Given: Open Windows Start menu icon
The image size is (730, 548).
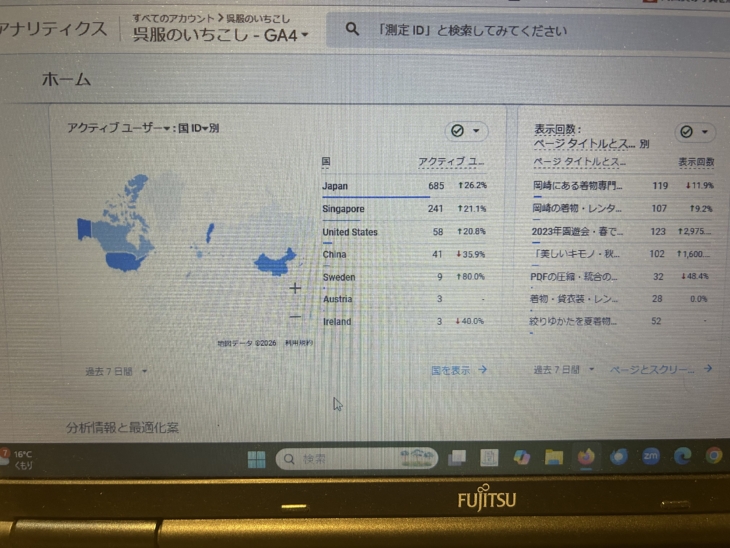Looking at the screenshot, I should (x=257, y=459).
